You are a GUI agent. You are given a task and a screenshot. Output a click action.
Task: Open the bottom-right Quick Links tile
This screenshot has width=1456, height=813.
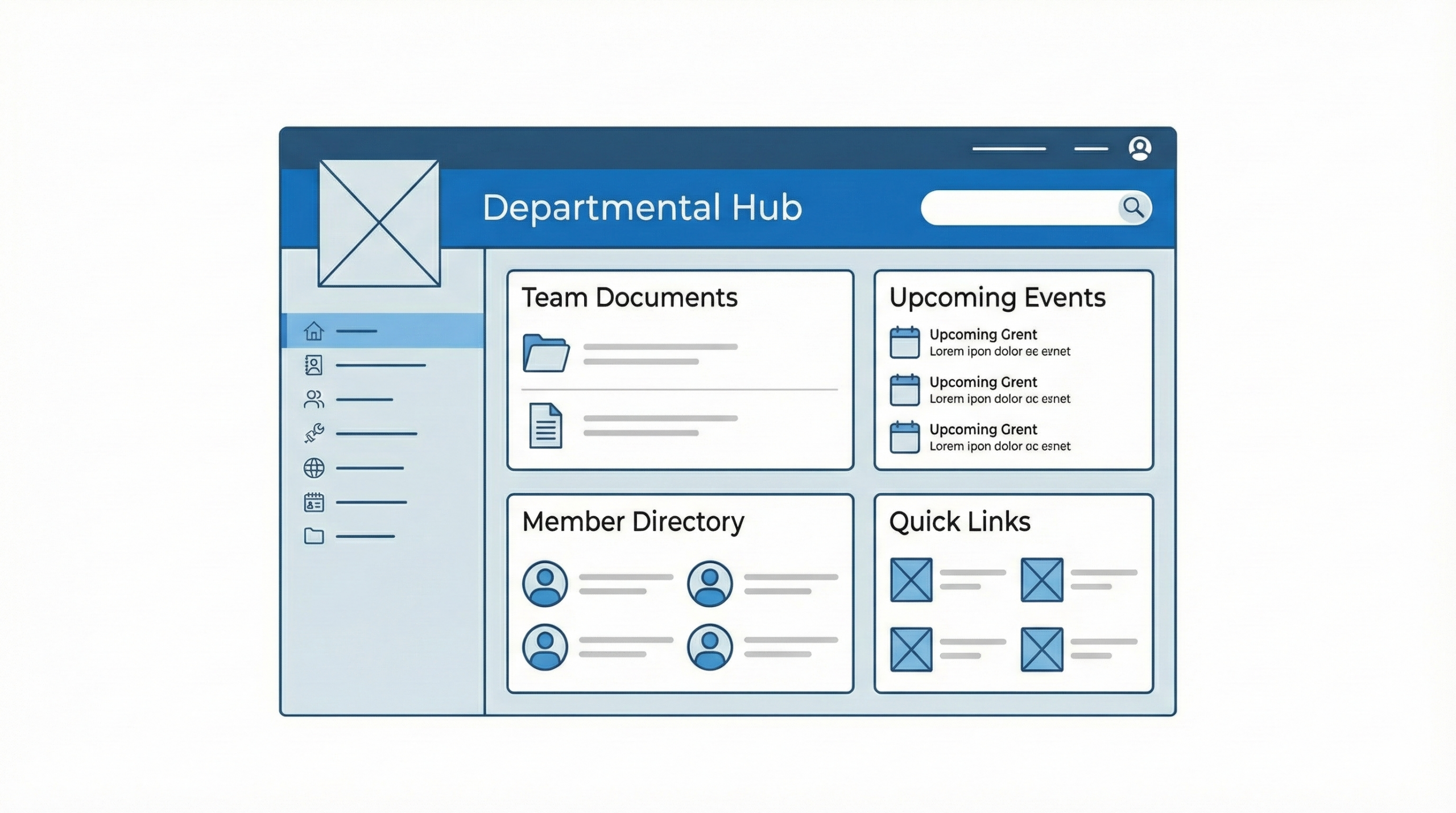pos(1042,649)
